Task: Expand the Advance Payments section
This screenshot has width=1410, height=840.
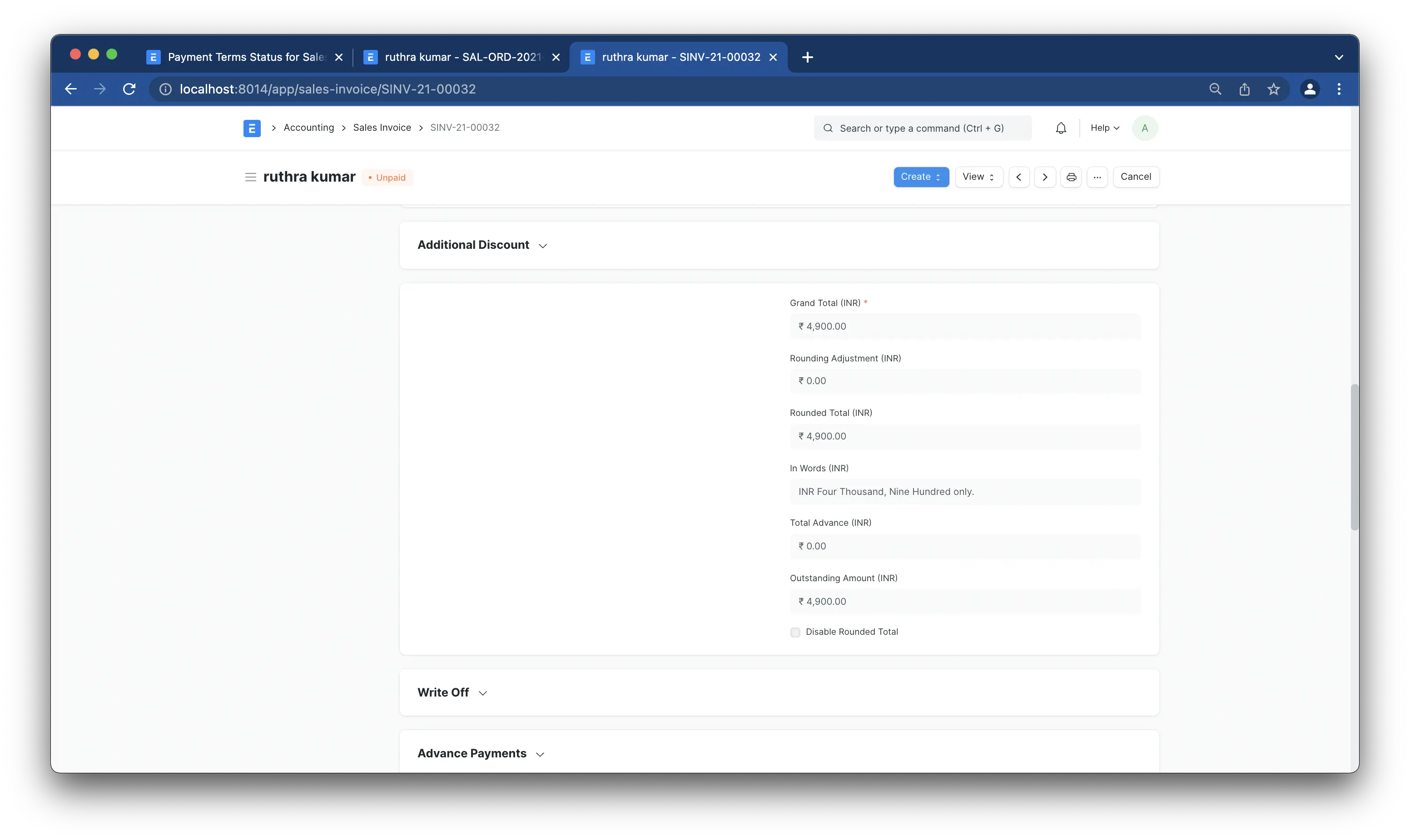Action: 540,753
